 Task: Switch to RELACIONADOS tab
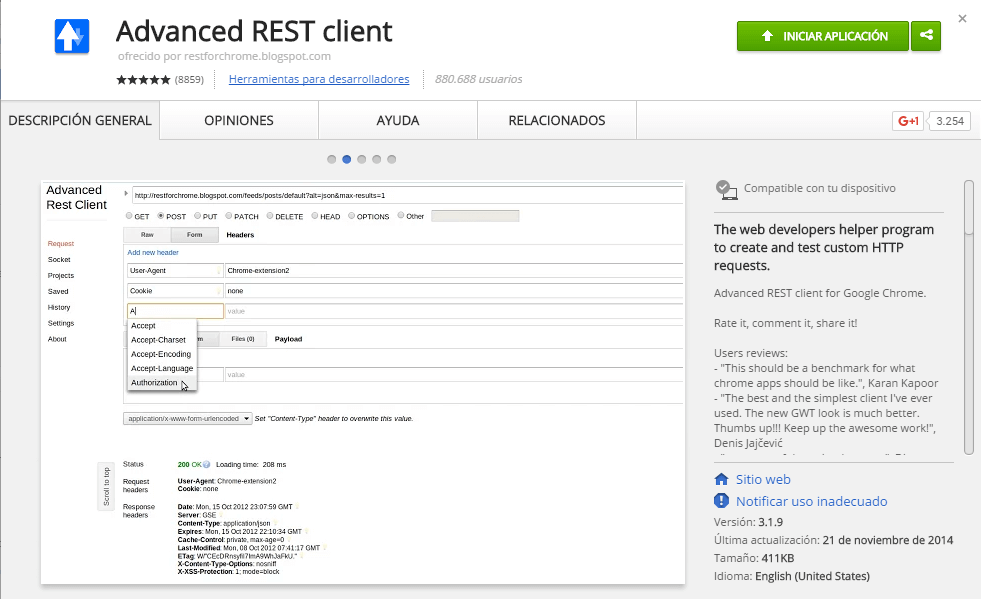pos(557,120)
